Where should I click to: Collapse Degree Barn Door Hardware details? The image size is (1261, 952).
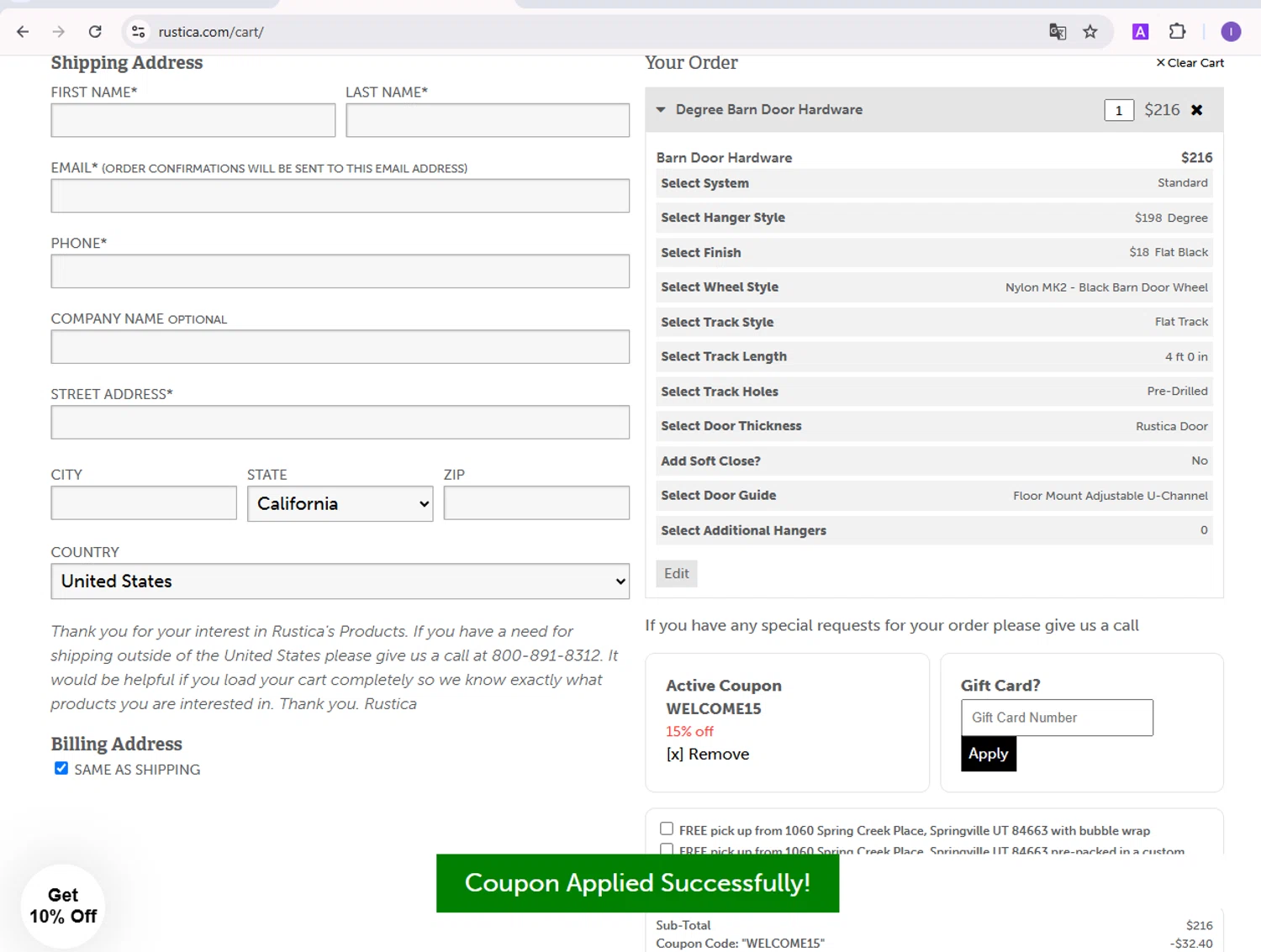[x=661, y=110]
